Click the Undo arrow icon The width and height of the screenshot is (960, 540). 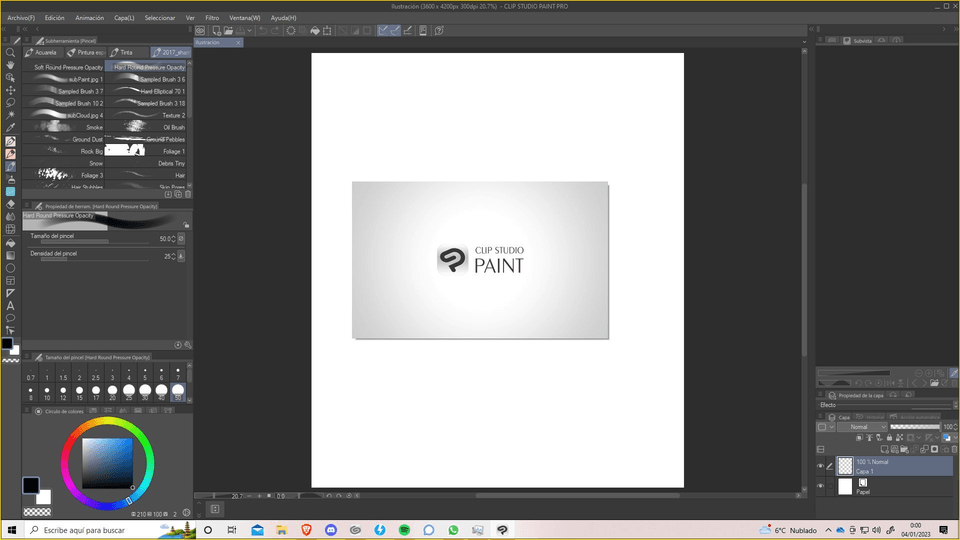point(263,31)
